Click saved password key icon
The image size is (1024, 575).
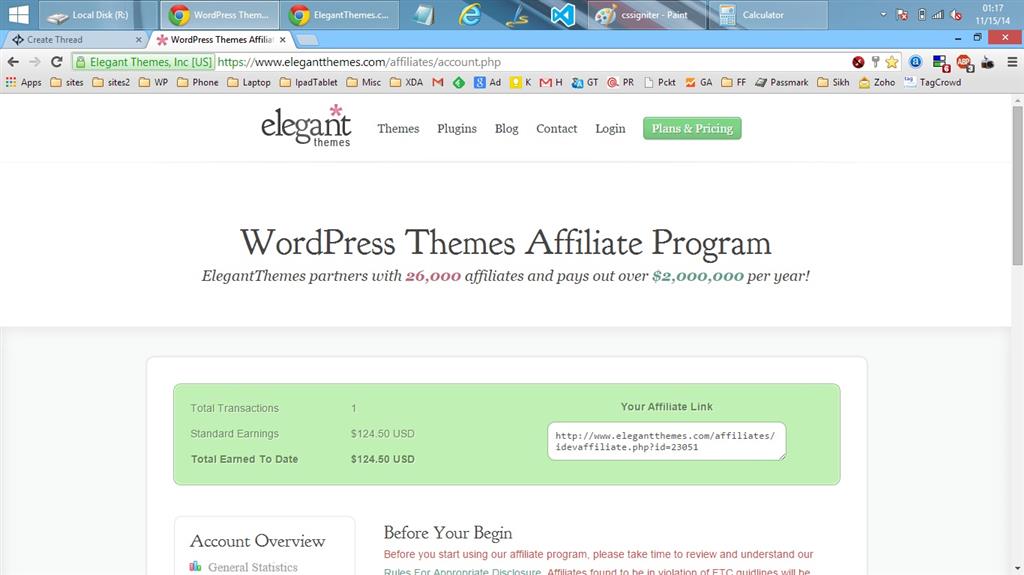875,62
